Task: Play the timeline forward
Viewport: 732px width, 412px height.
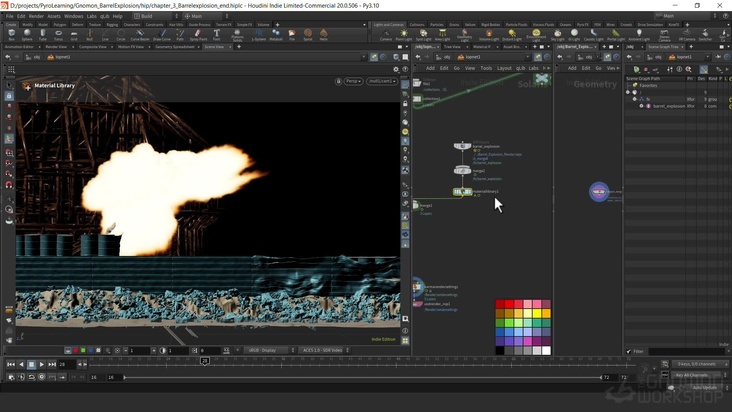Action: click(x=42, y=364)
